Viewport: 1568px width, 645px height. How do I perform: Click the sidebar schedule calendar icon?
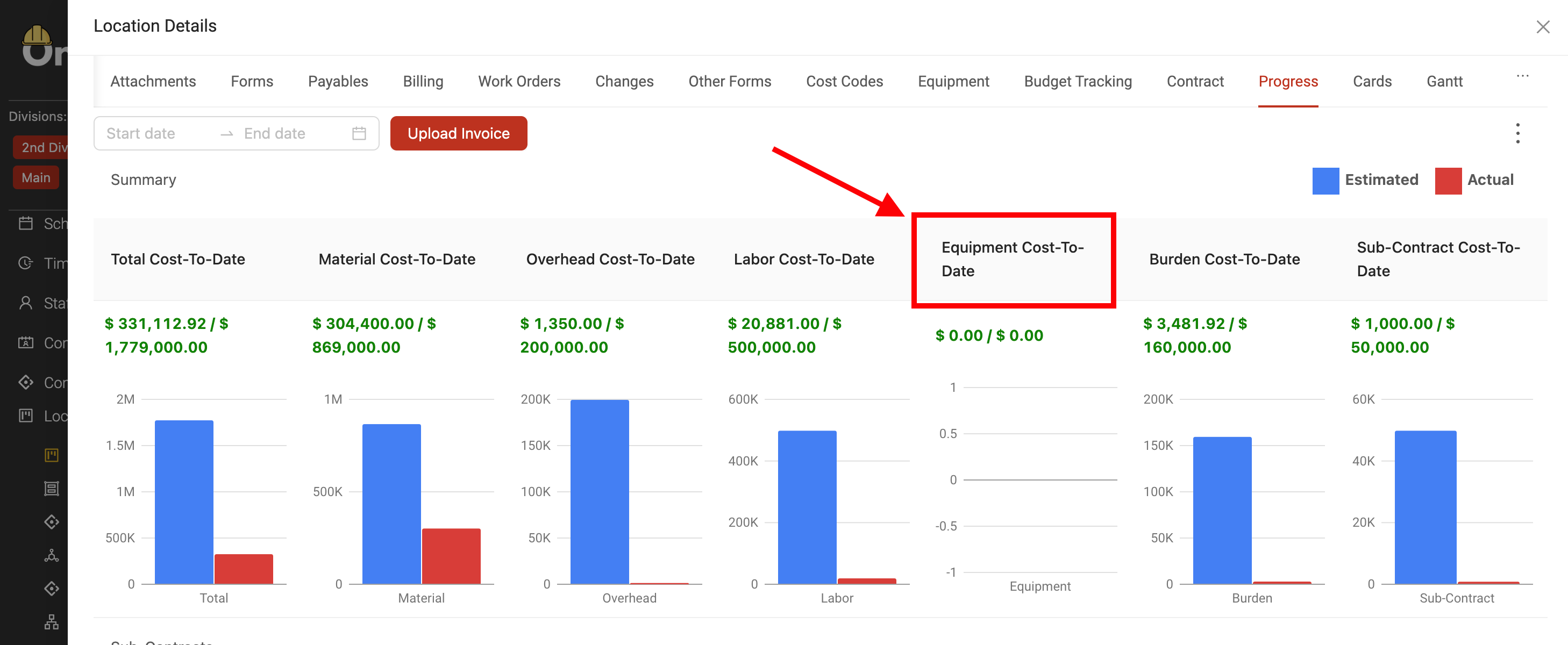26,223
